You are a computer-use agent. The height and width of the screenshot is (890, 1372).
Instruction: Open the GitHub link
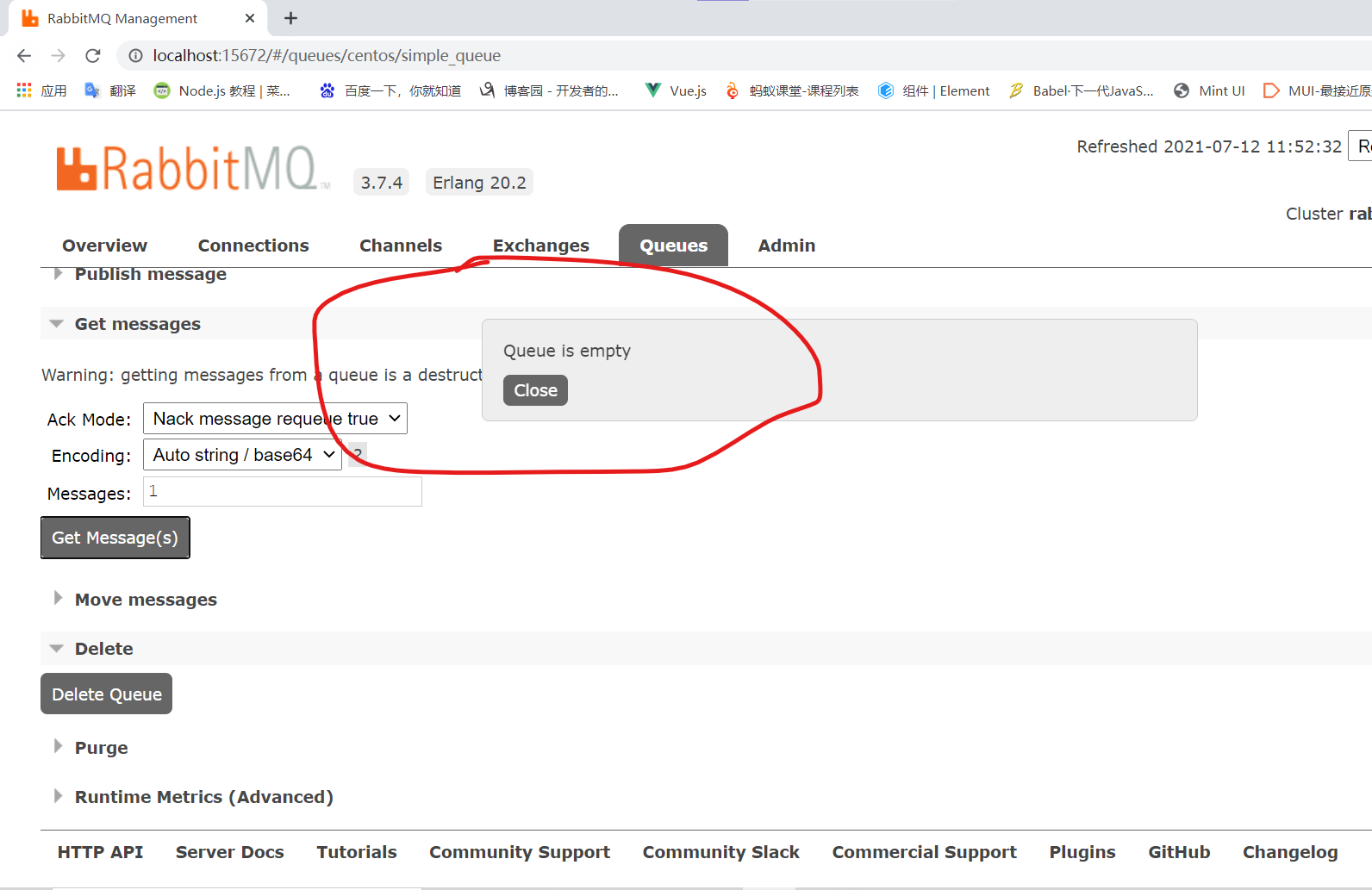coord(1179,852)
